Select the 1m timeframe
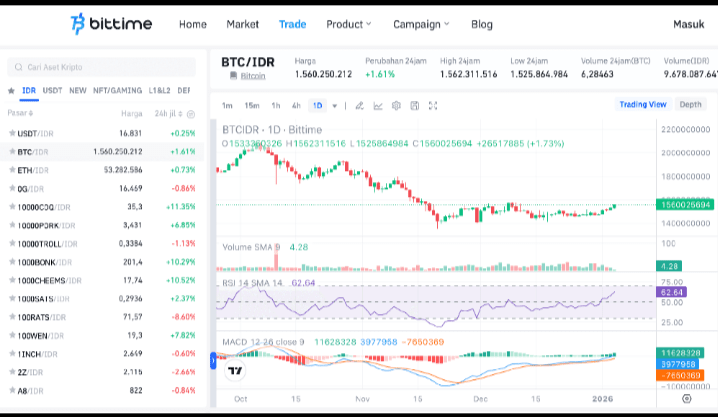Screen dimensions: 718x417 (227, 106)
